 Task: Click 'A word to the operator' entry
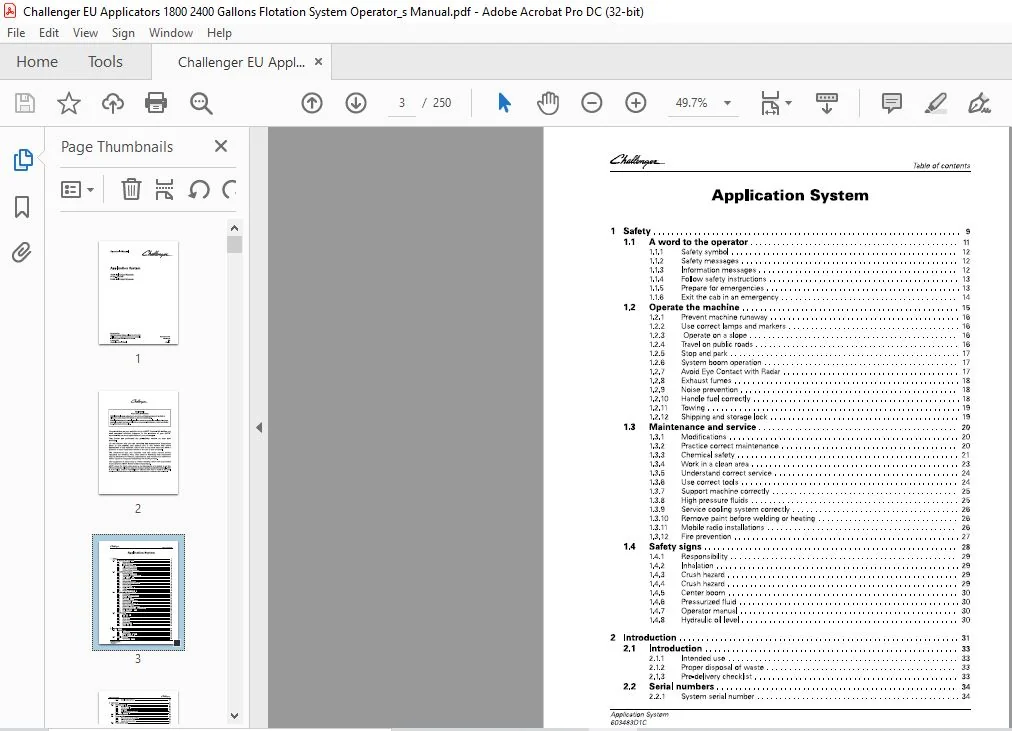pyautogui.click(x=698, y=242)
